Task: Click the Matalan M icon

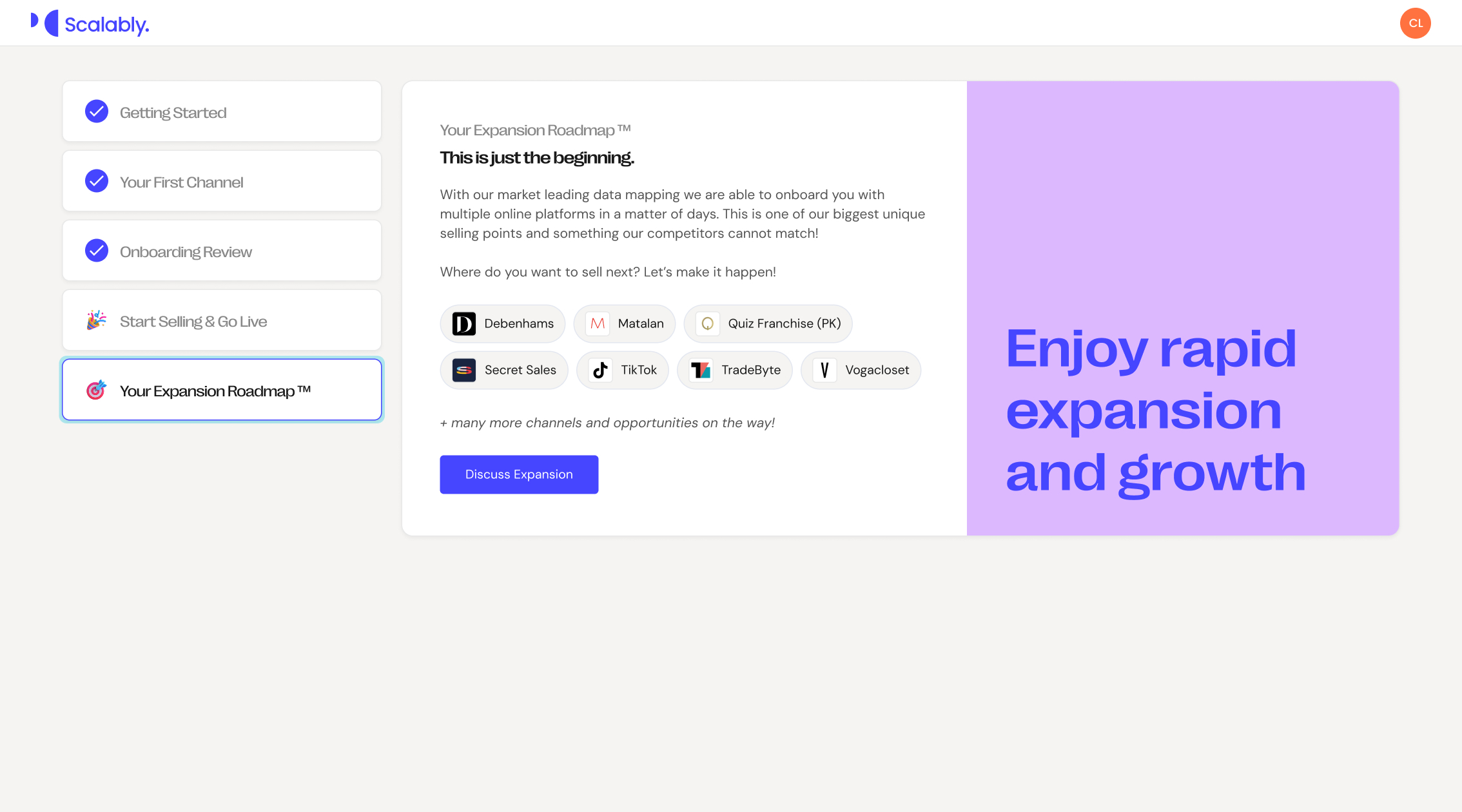Action: pos(598,324)
